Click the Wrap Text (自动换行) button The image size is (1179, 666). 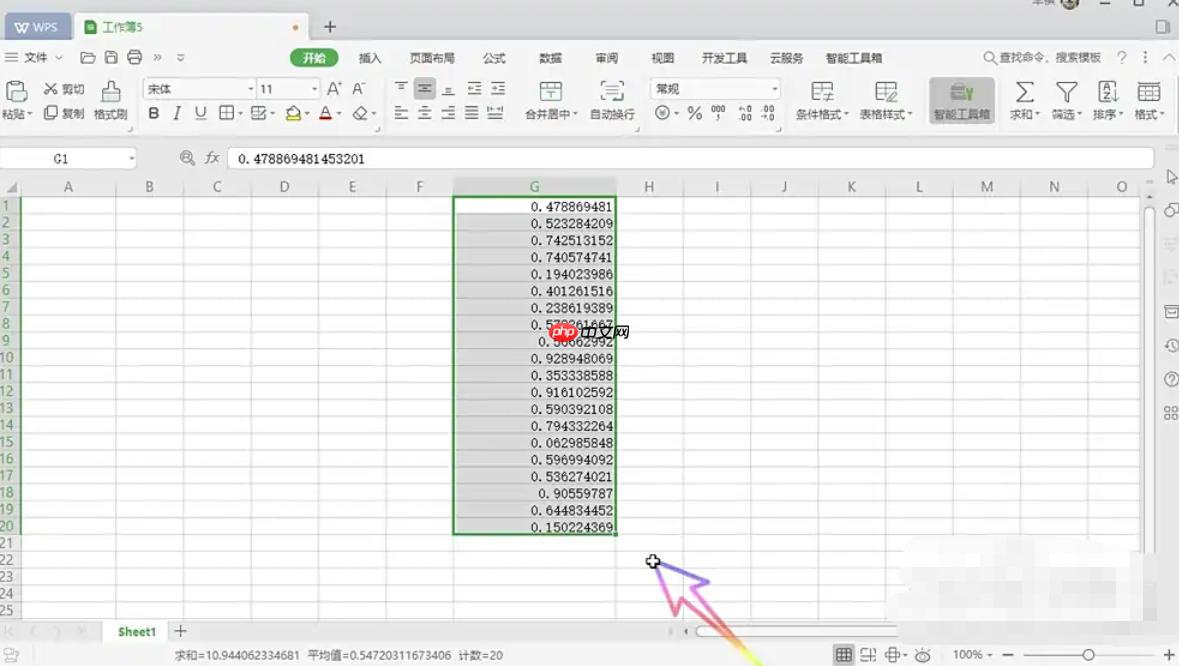click(x=612, y=100)
